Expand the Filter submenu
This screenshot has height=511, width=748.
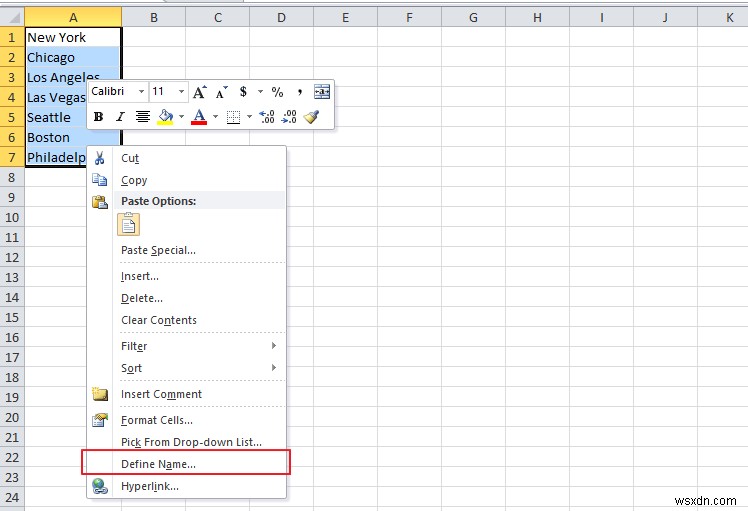coord(187,346)
